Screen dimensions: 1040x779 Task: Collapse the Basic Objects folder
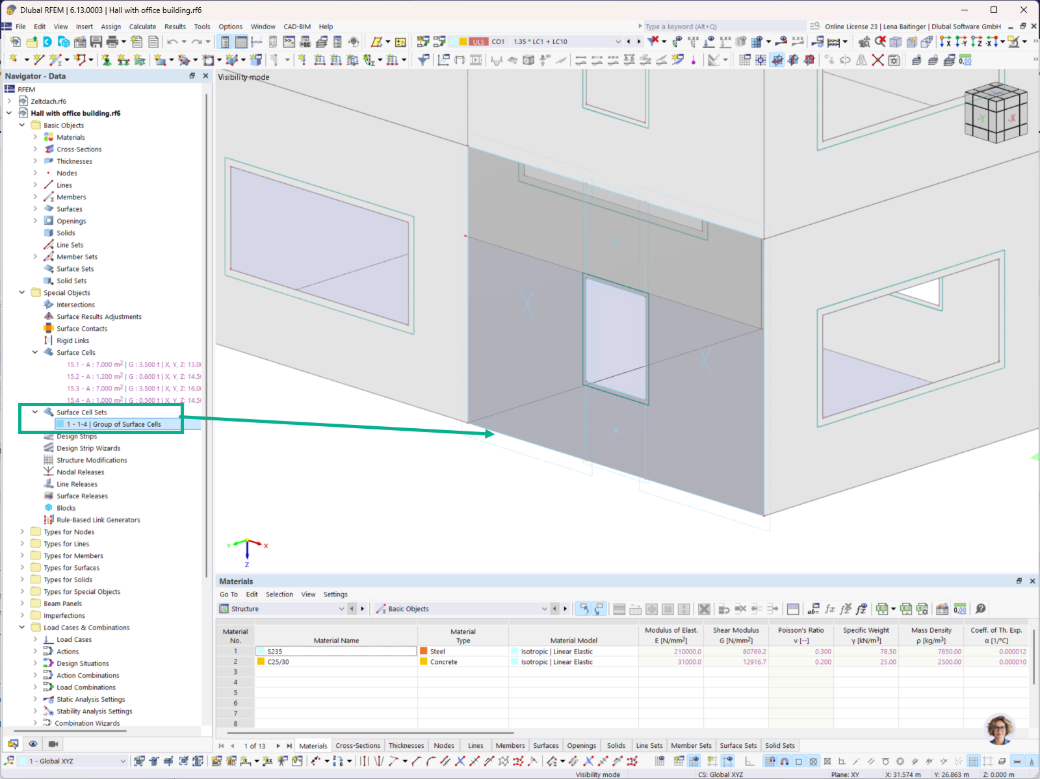(22, 125)
